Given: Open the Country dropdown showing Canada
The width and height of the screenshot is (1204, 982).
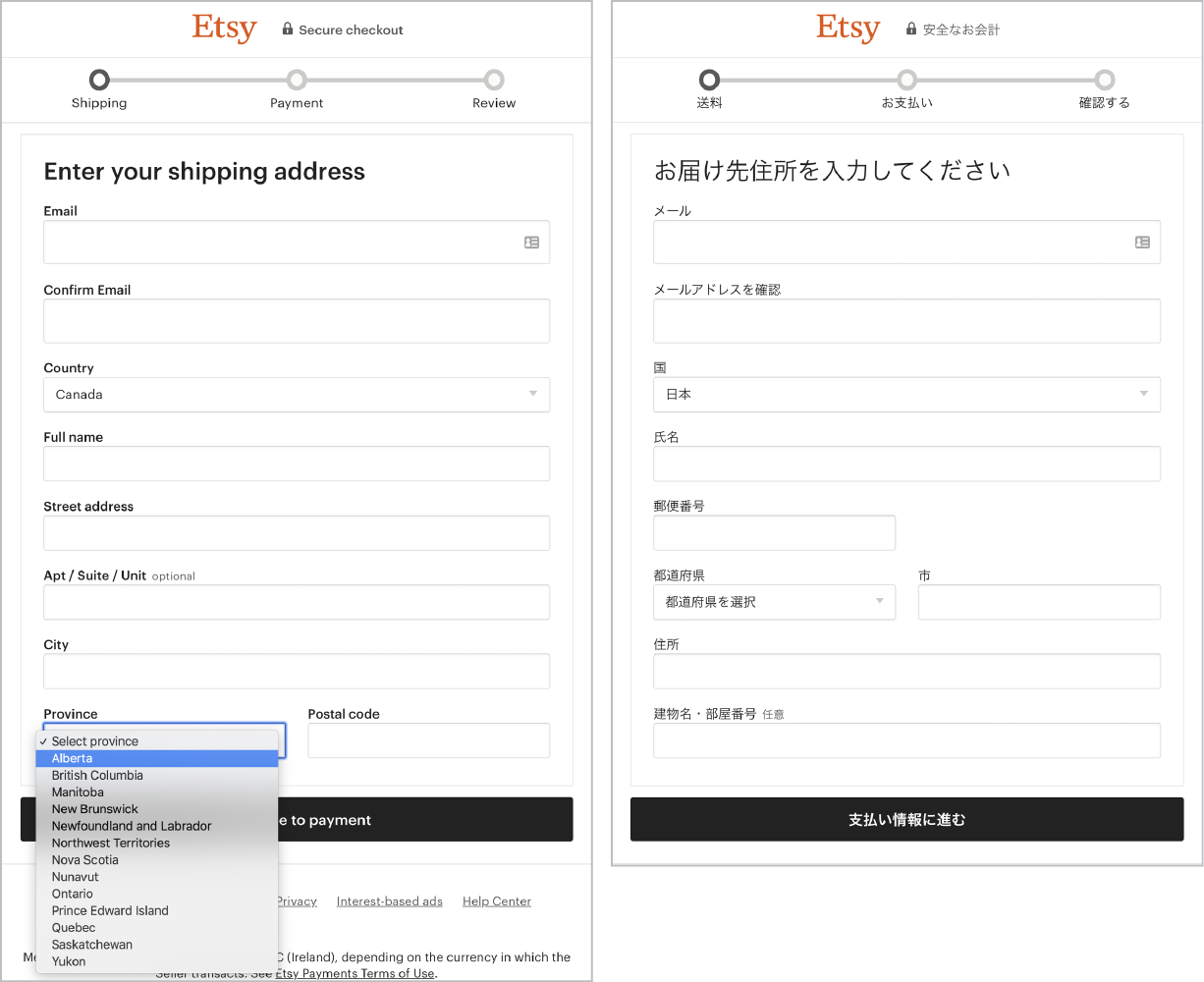Looking at the screenshot, I should [x=297, y=394].
